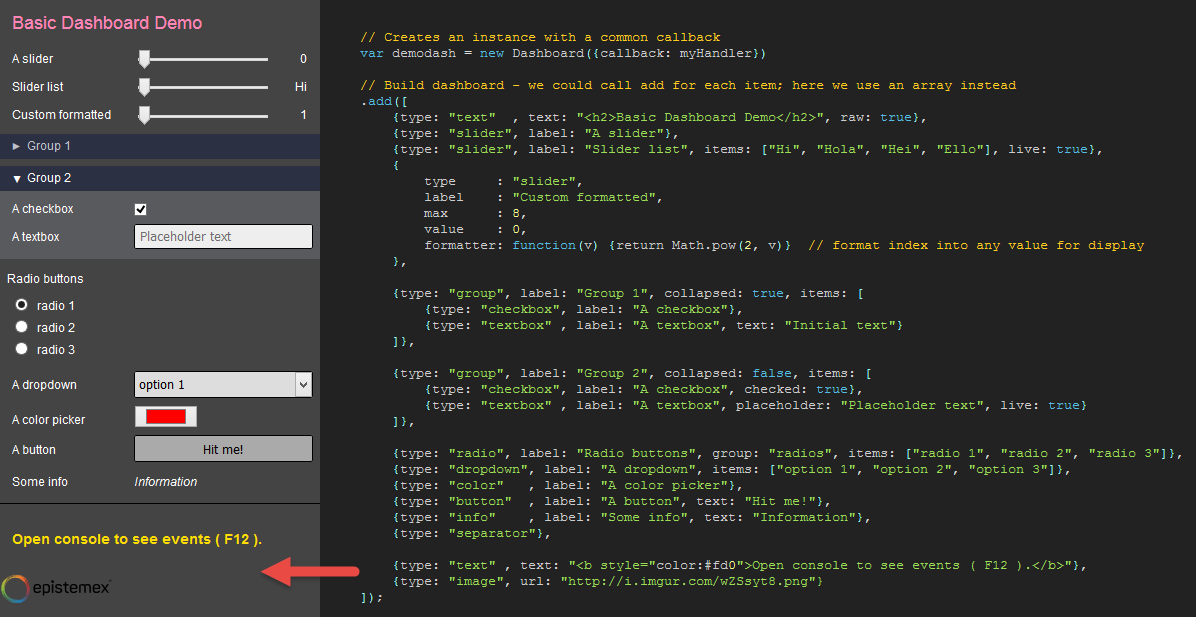Select the radio 2 option
Image resolution: width=1196 pixels, height=617 pixels.
[21, 327]
